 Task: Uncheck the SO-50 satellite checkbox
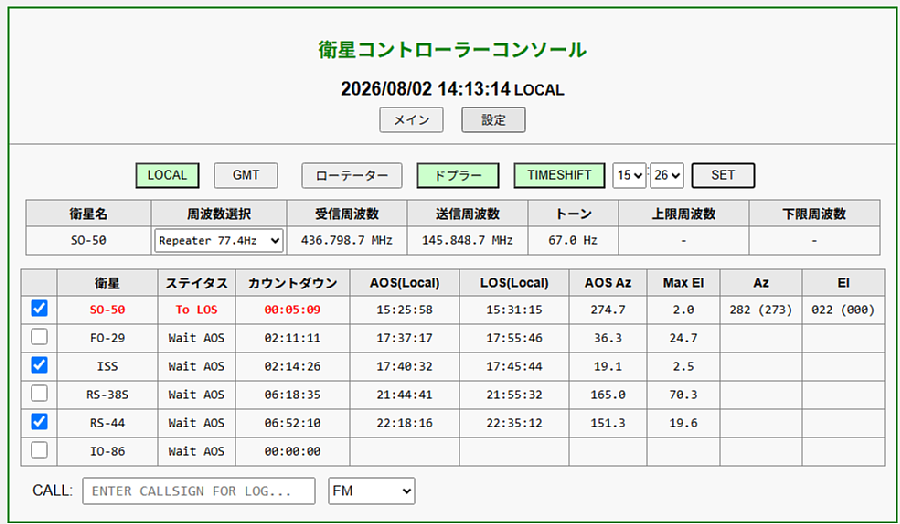(x=39, y=309)
